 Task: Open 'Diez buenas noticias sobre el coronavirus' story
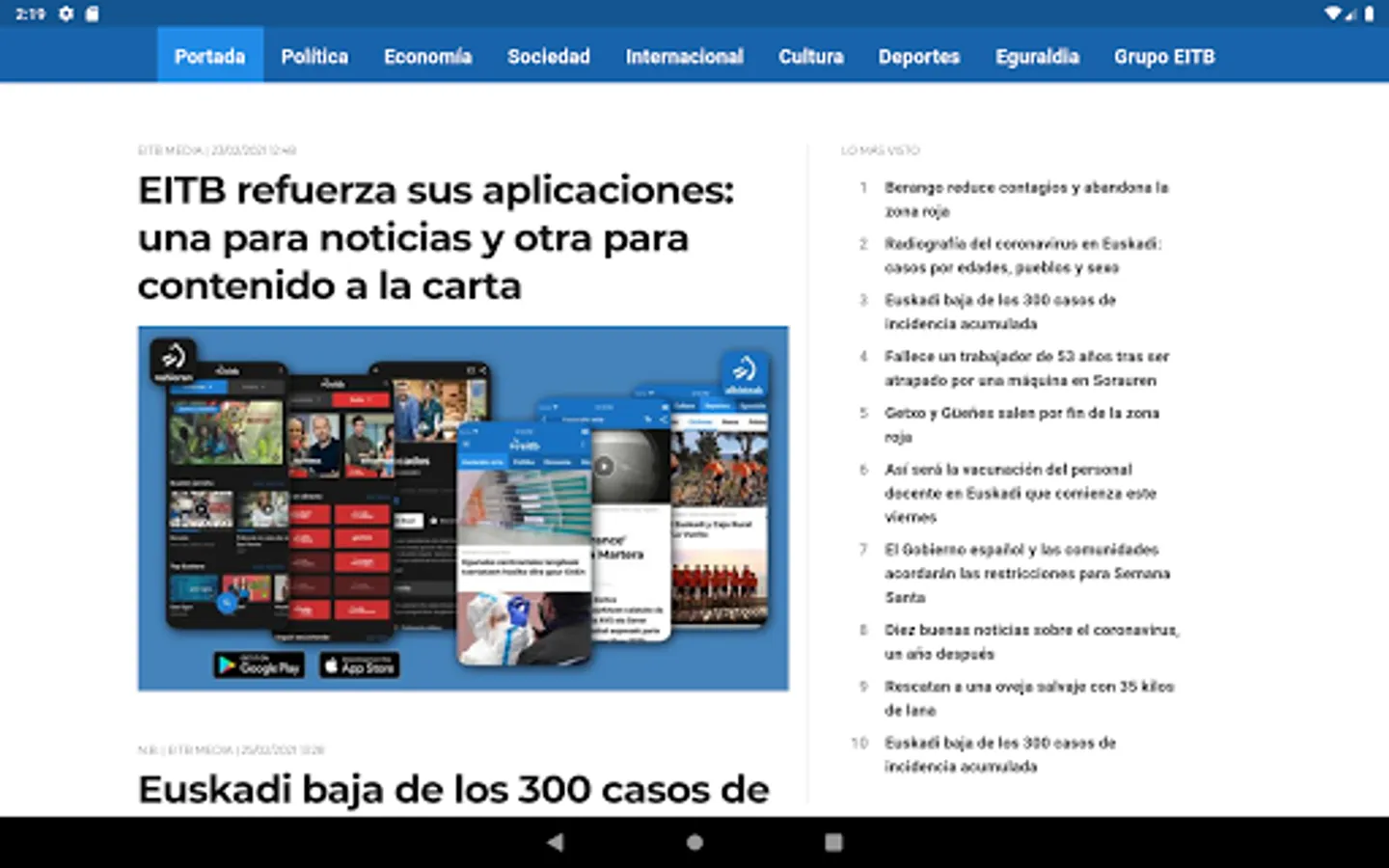(1031, 641)
